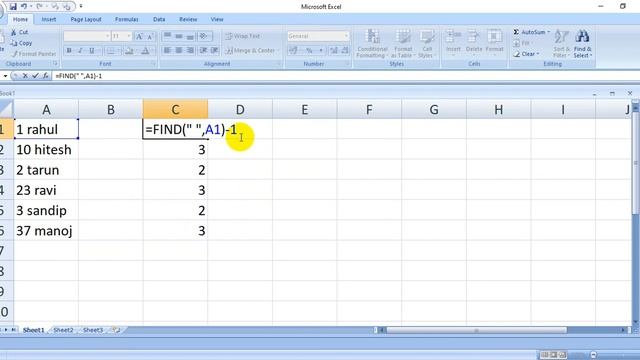Apply percent style
This screenshot has height=360, width=640.
[x=309, y=51]
